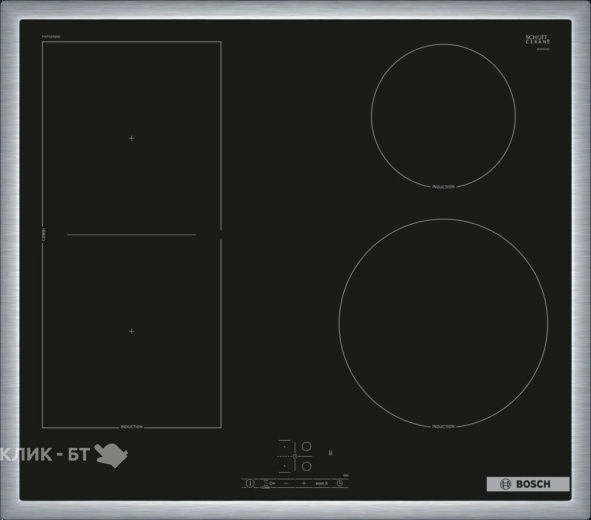
Task: Click the INDUCTION label under the large round zone
Action: [x=443, y=427]
